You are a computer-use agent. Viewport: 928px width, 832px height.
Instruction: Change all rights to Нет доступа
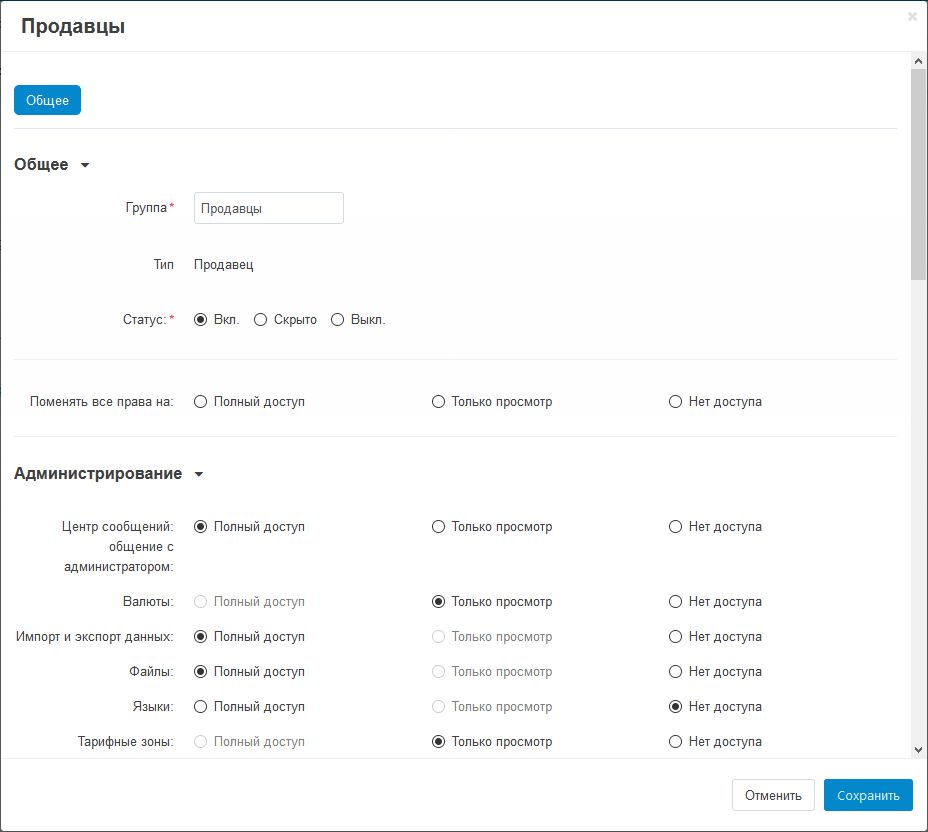[675, 402]
